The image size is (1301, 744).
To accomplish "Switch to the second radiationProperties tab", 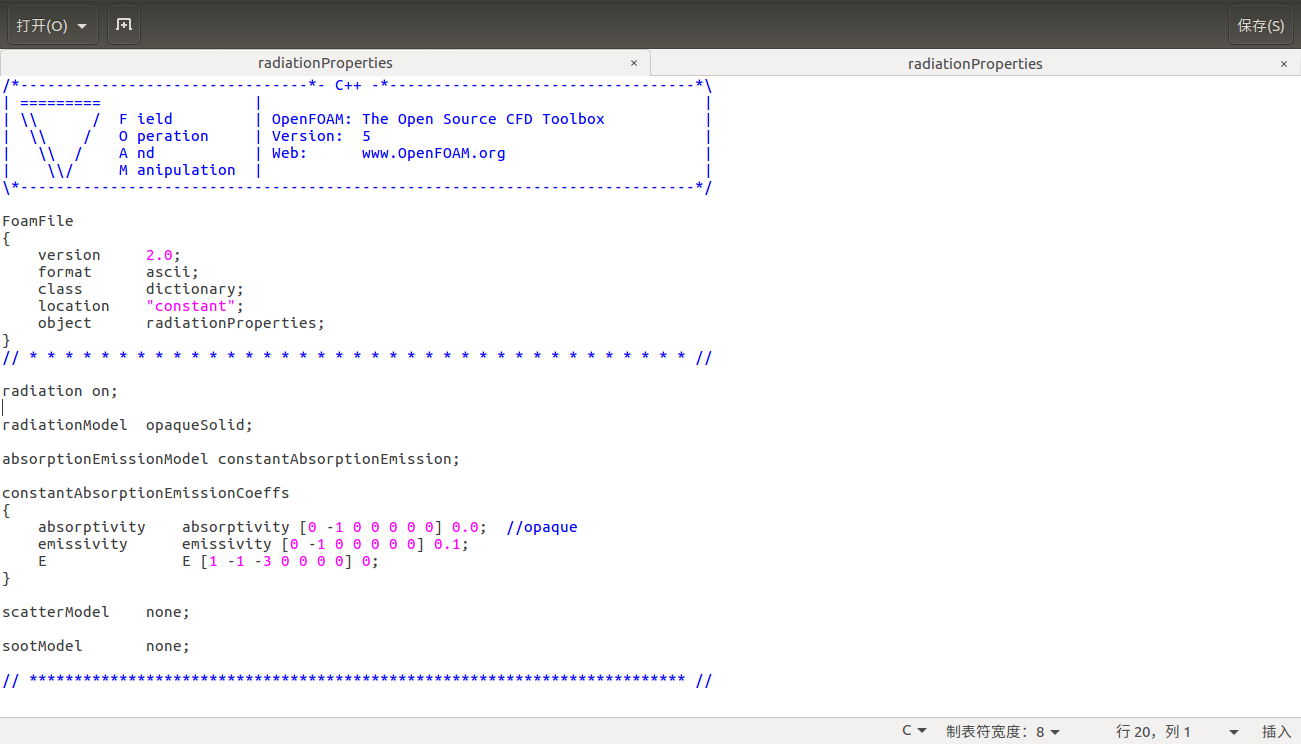I will pos(975,63).
